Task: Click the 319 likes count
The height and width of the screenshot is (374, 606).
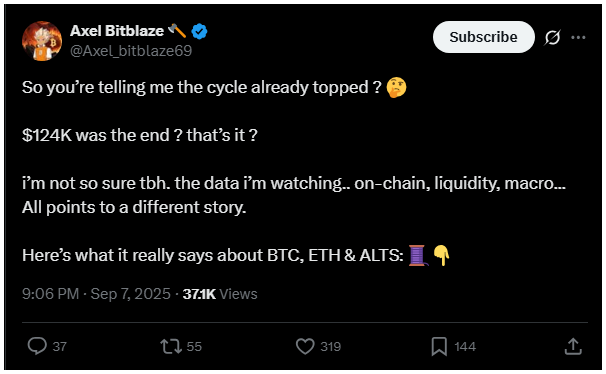Action: [330, 347]
